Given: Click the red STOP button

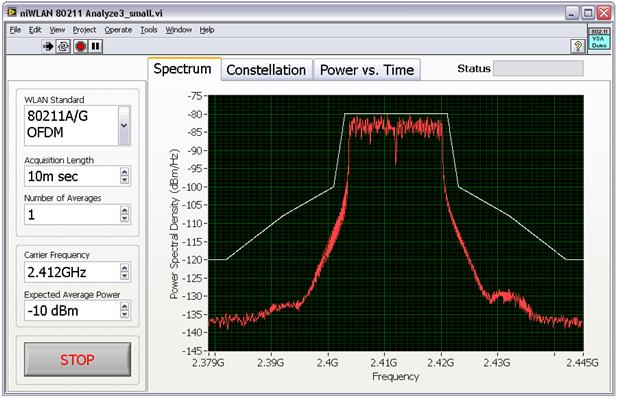Looking at the screenshot, I should pos(77,359).
